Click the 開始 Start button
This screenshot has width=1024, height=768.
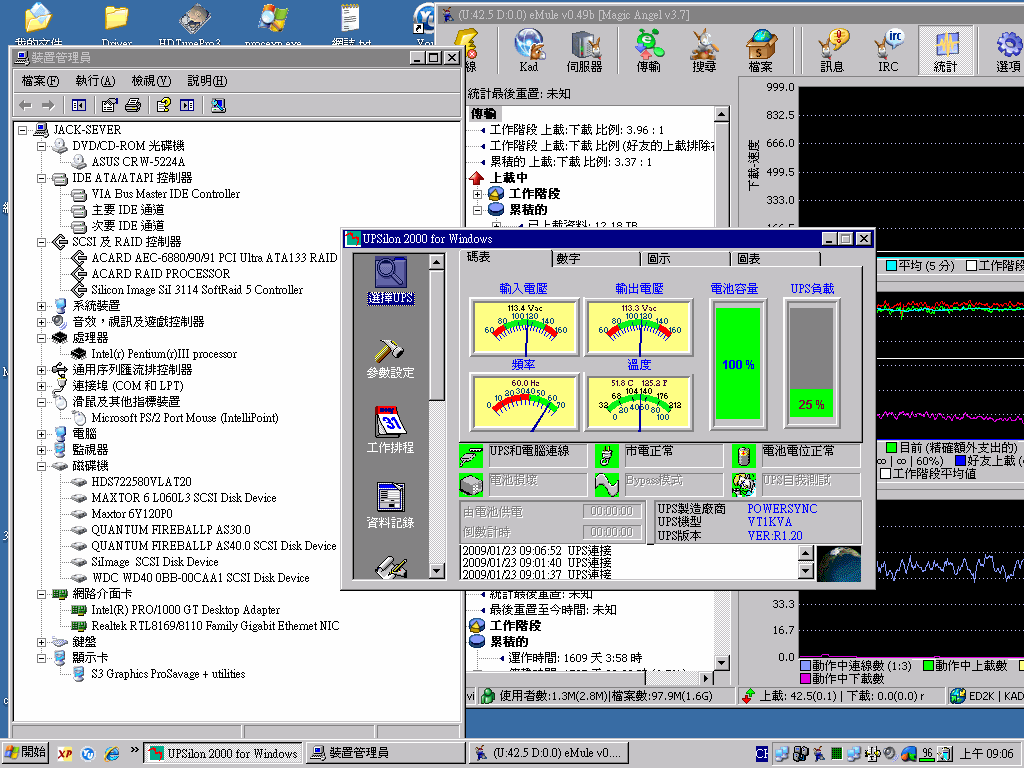click(x=25, y=752)
